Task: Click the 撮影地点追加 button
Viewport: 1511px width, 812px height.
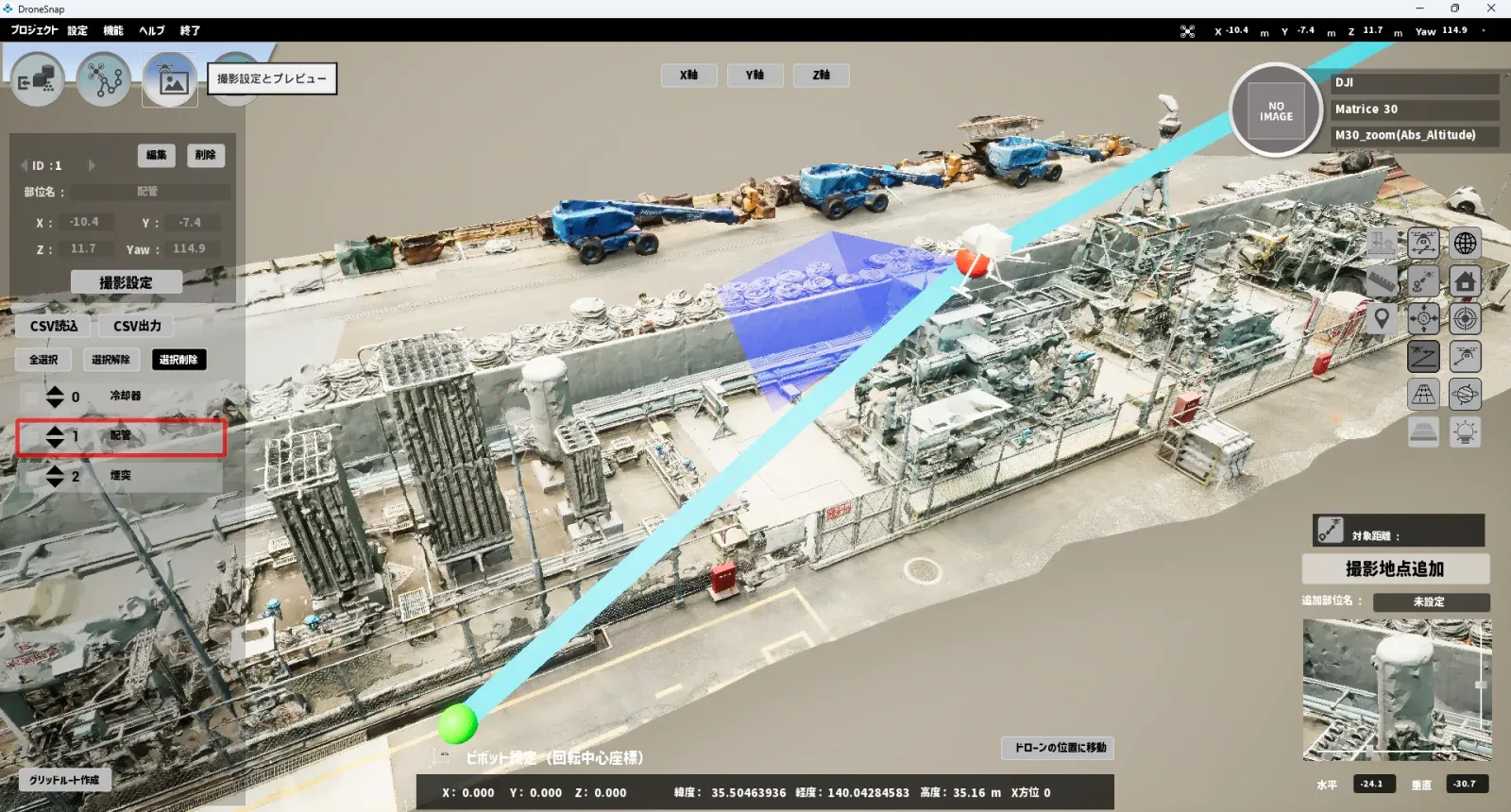Action: (1395, 568)
